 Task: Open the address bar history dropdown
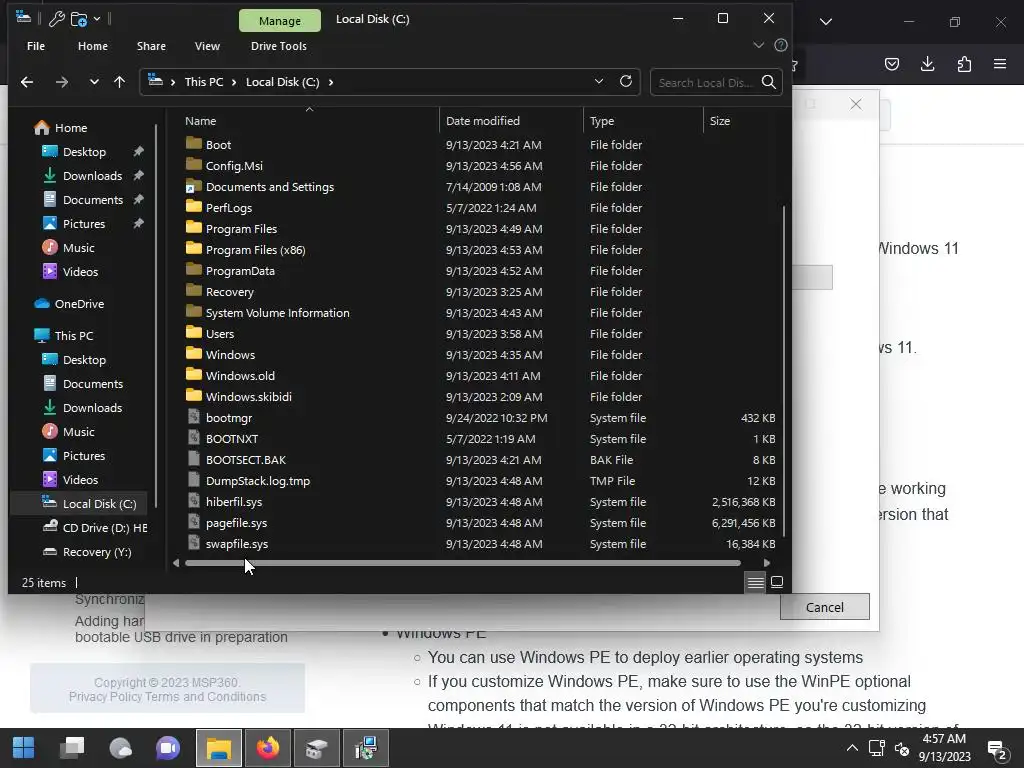click(x=599, y=82)
